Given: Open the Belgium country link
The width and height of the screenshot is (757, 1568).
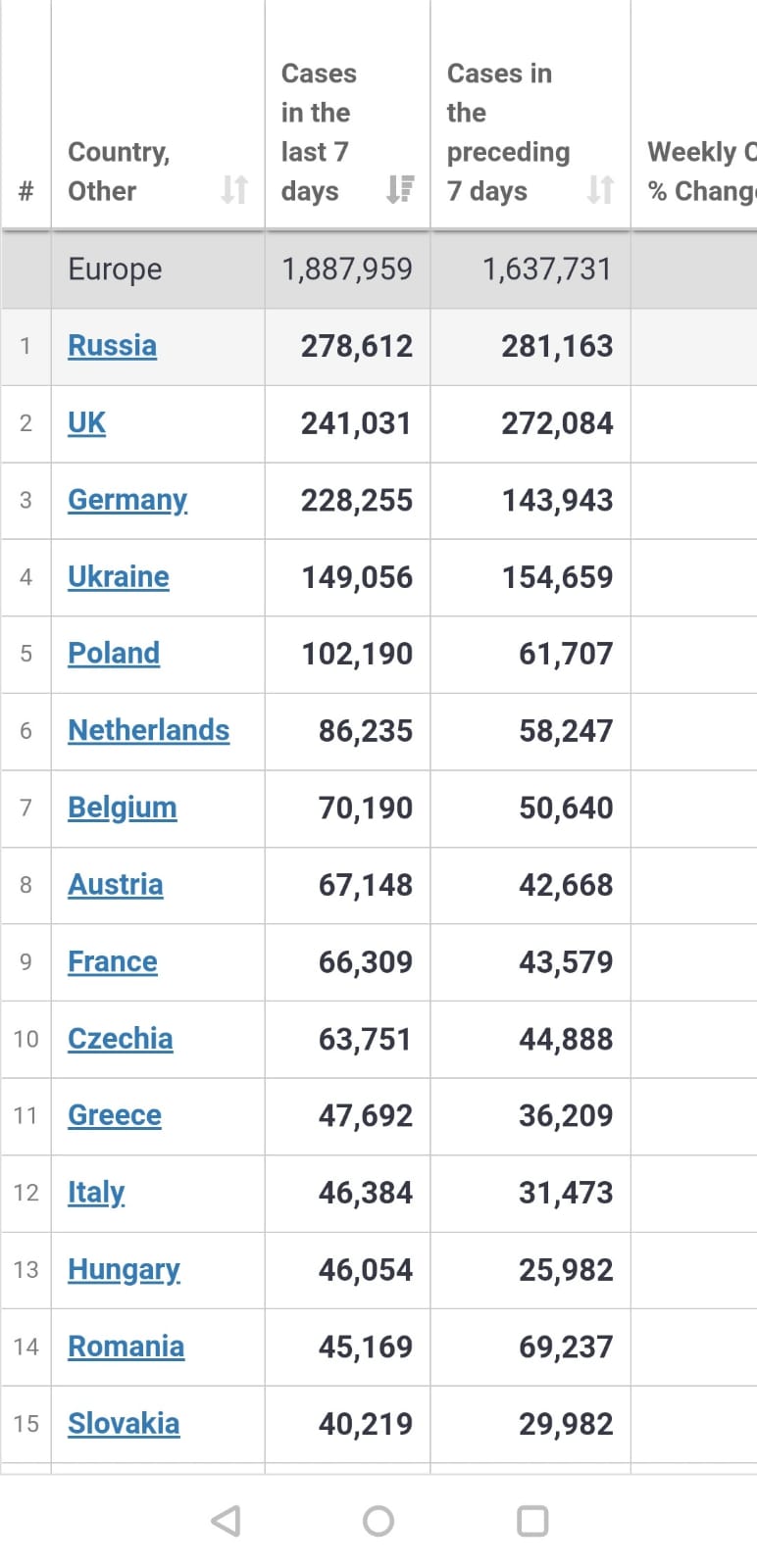Looking at the screenshot, I should coord(122,808).
